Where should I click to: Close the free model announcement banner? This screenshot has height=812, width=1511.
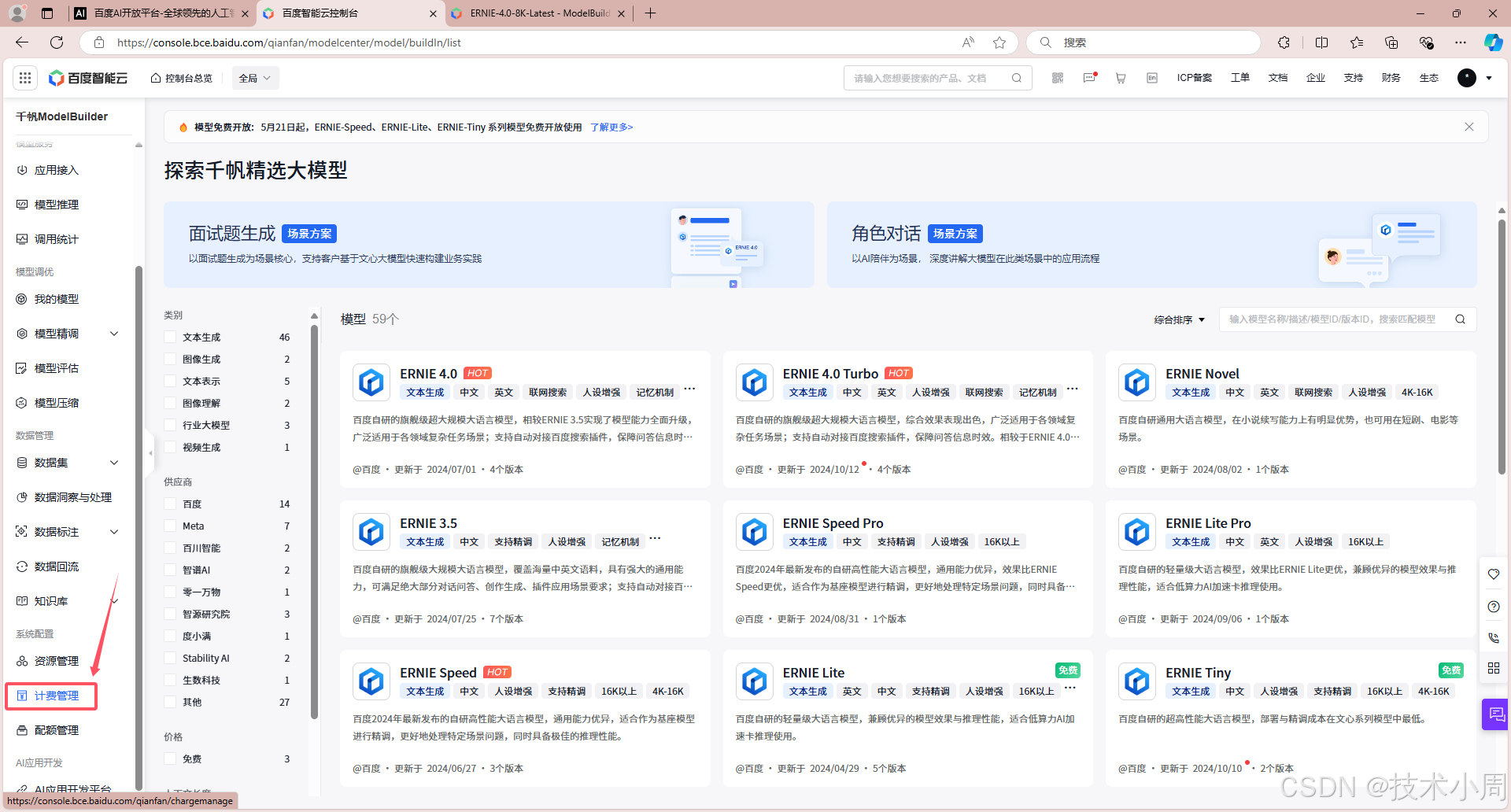pyautogui.click(x=1469, y=127)
